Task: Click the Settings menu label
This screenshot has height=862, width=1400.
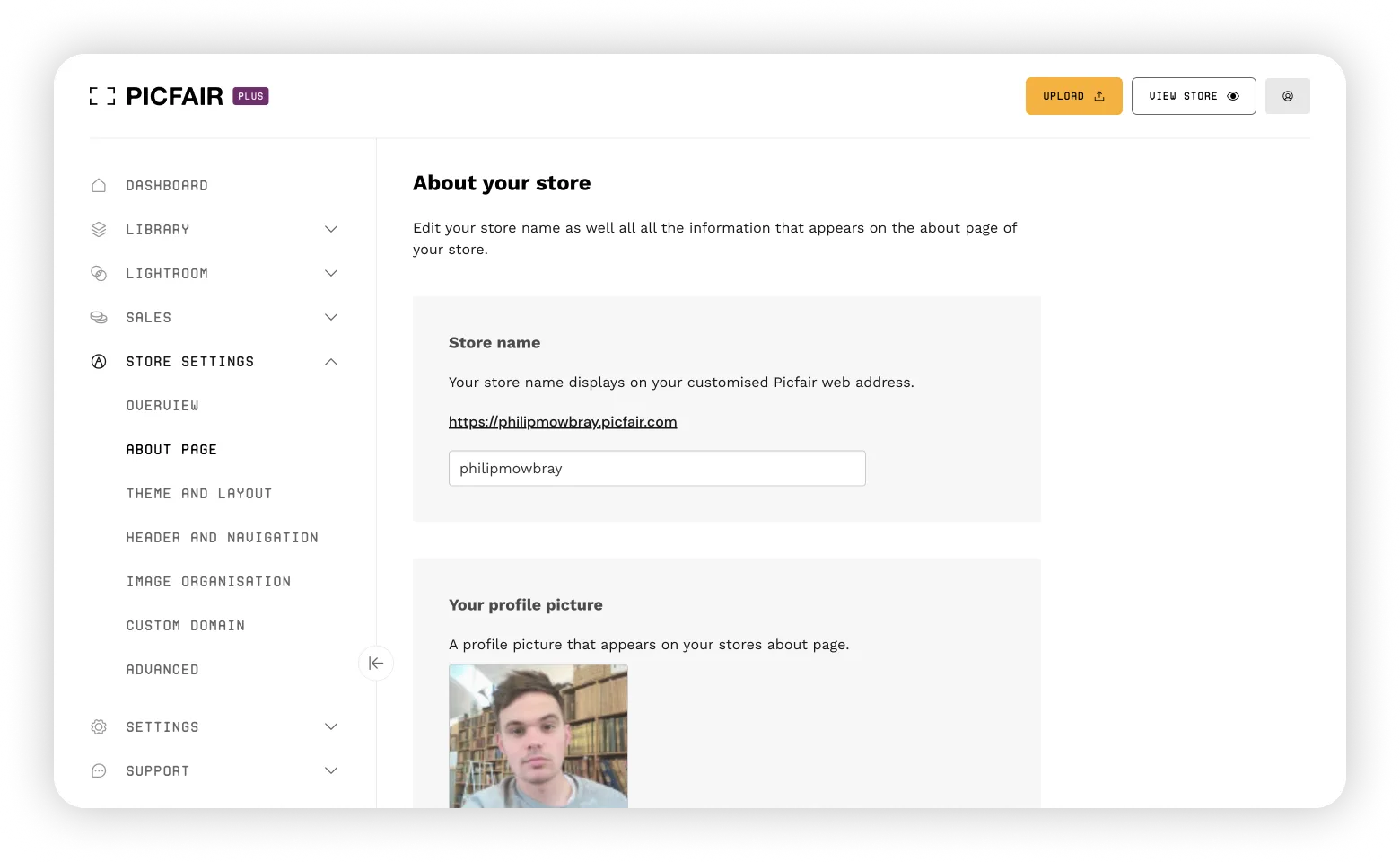Action: [162, 727]
